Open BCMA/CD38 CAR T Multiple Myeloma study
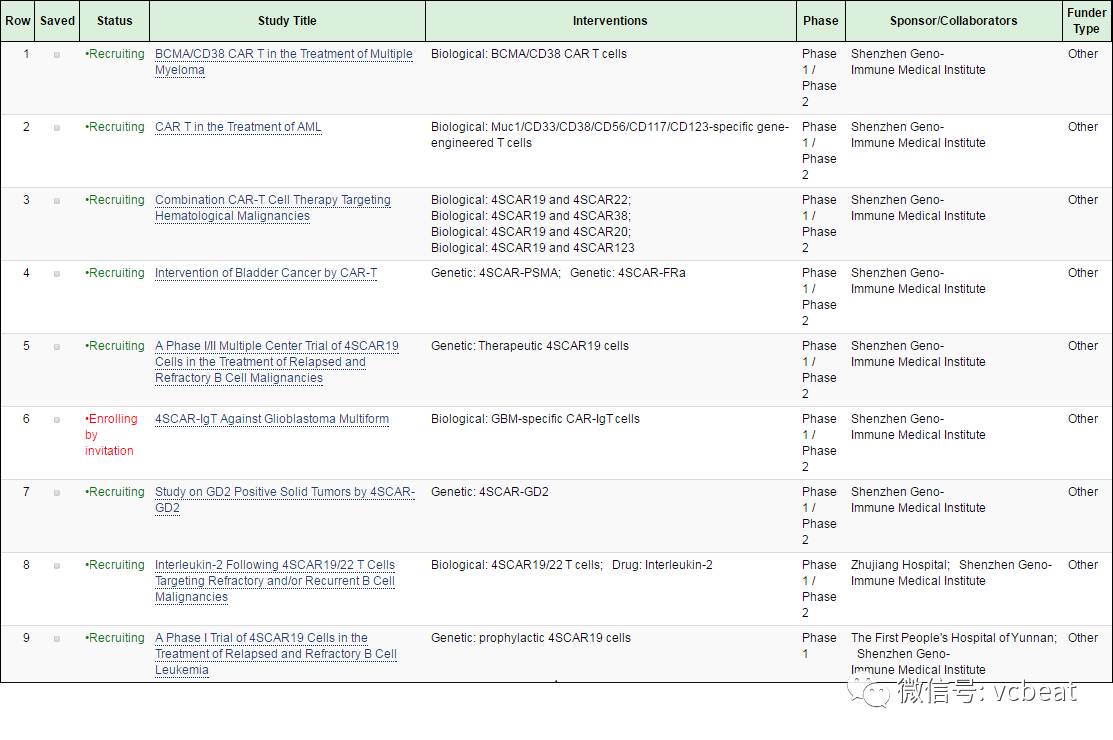 (283, 62)
